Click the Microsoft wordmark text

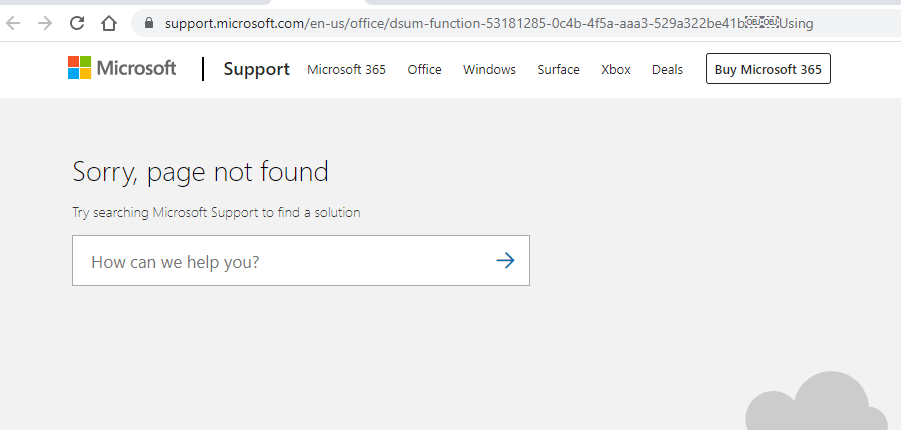(x=136, y=68)
